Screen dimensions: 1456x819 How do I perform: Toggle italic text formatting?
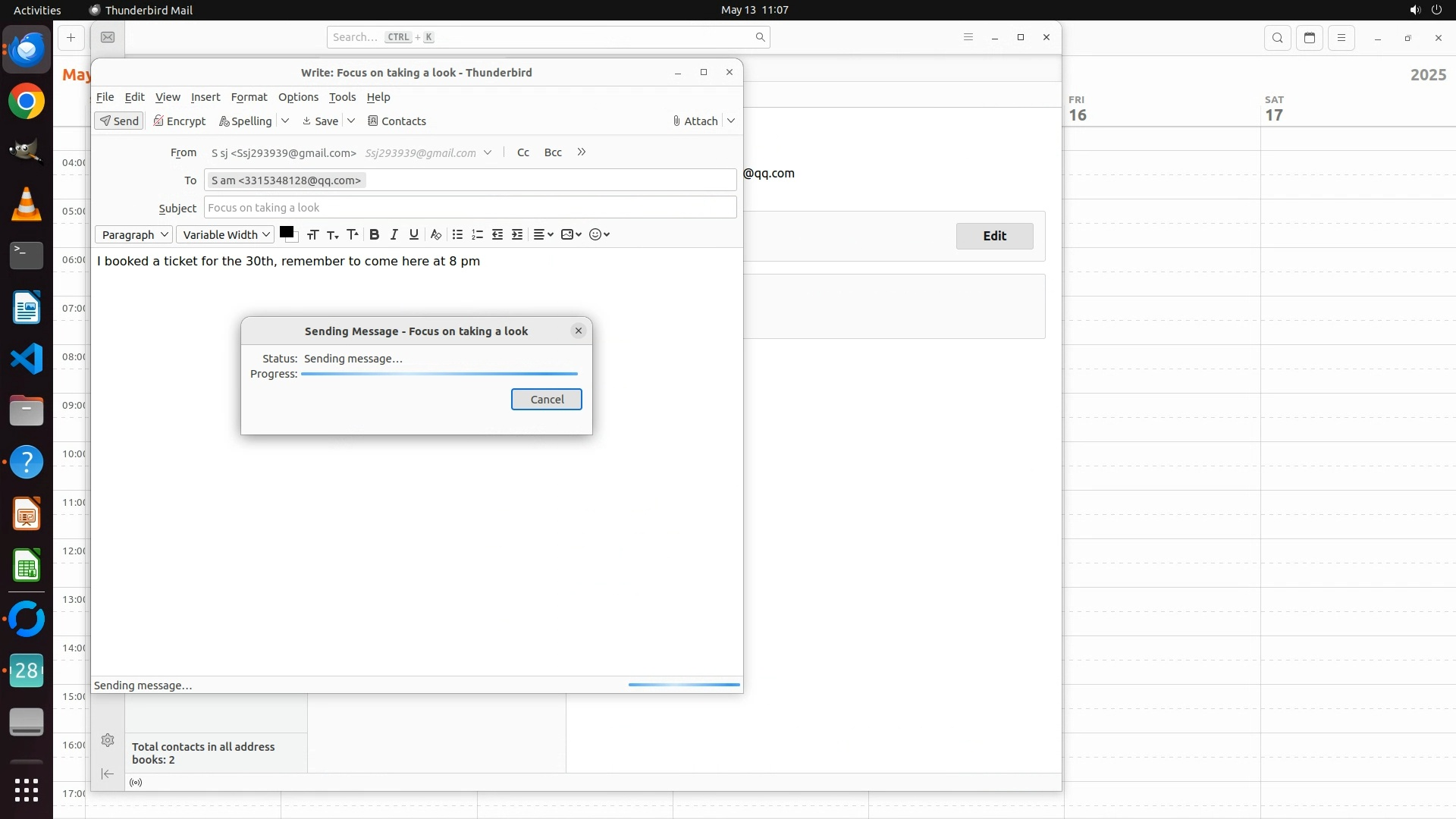tap(394, 235)
